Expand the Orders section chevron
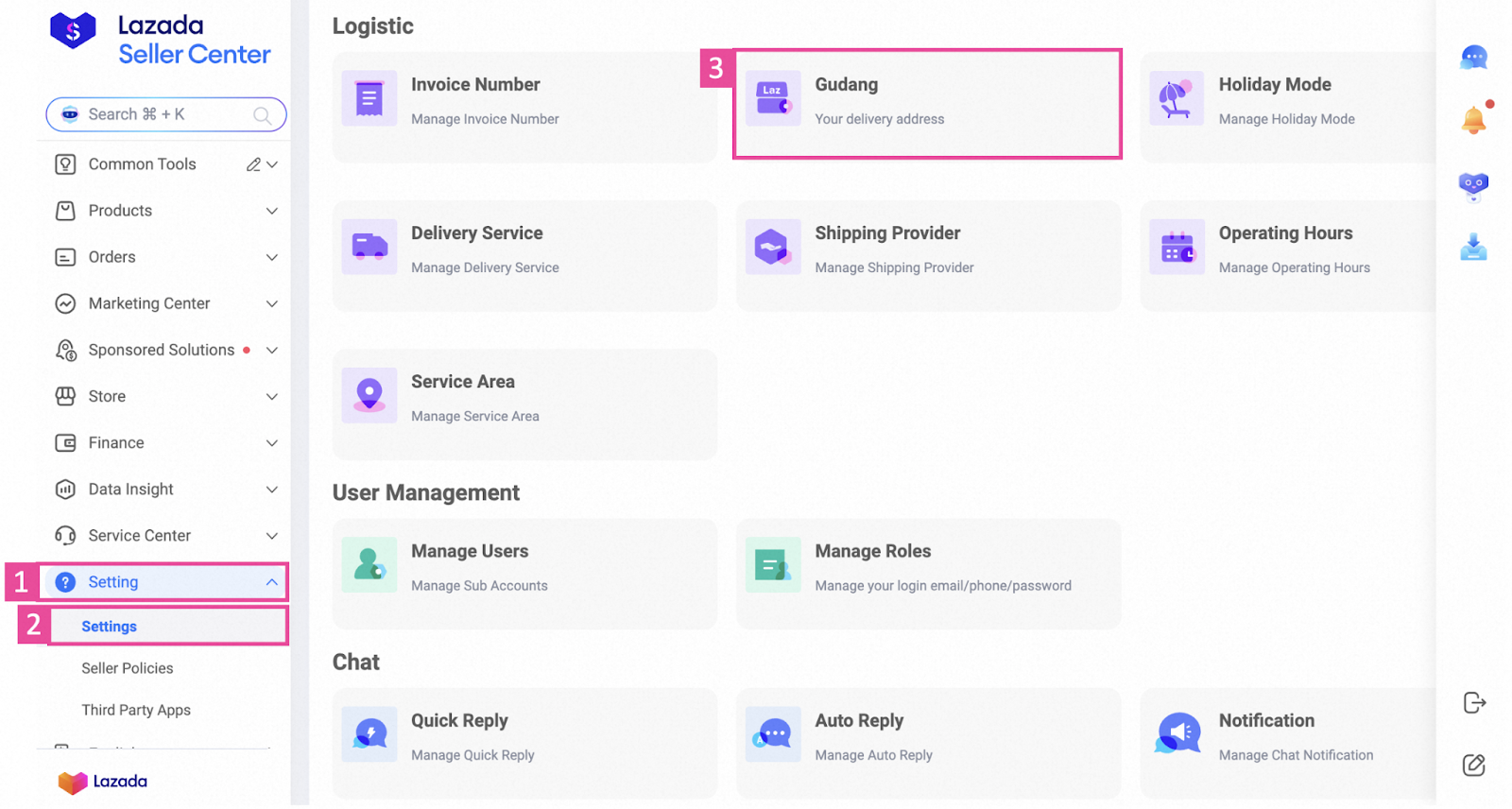The width and height of the screenshot is (1512, 809). coord(272,257)
